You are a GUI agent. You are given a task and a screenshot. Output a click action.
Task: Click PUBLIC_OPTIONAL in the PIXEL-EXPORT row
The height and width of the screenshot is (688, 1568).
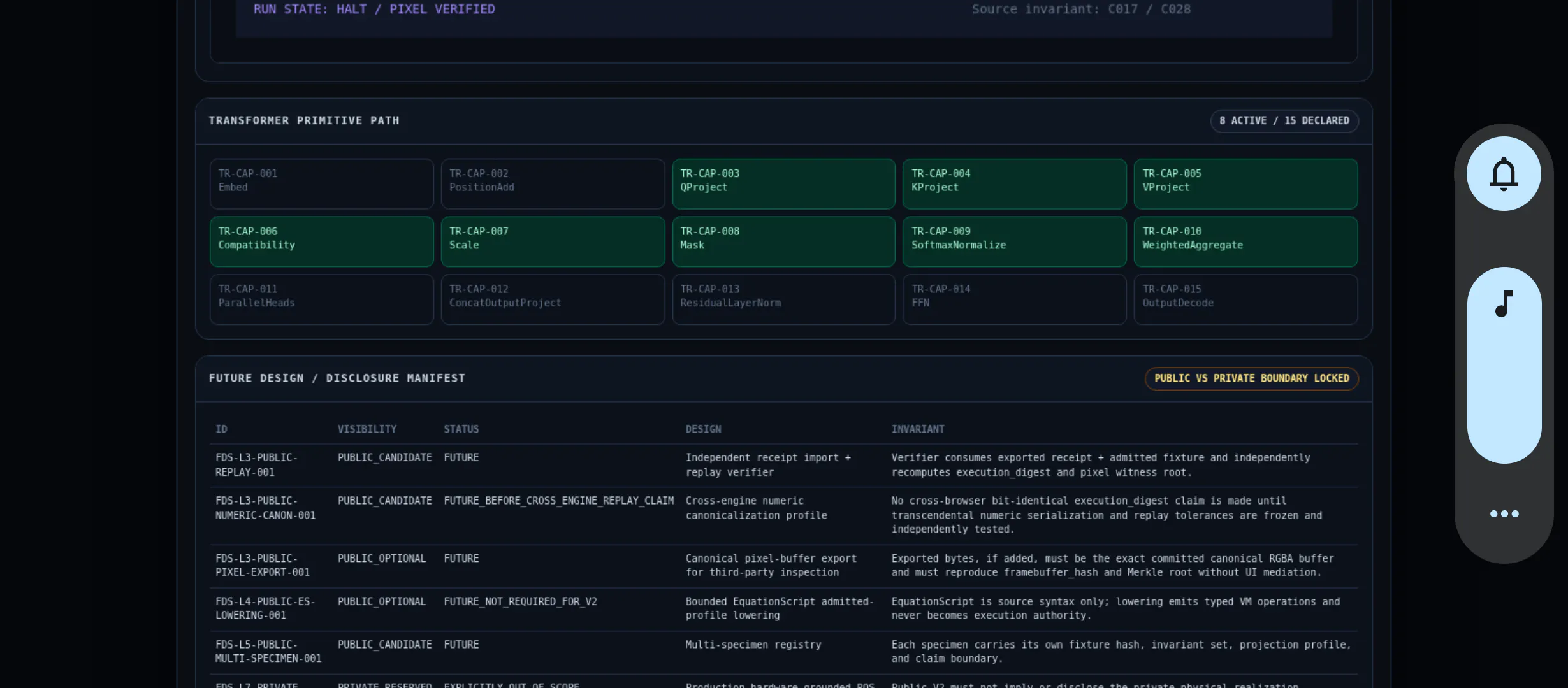(x=382, y=558)
